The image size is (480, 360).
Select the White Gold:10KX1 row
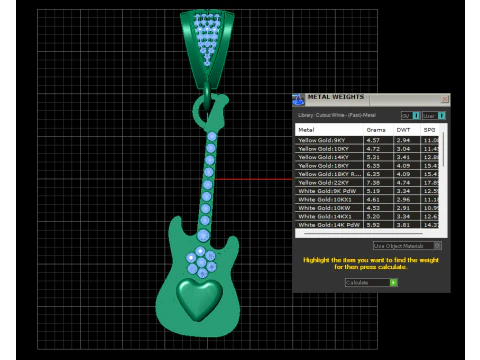(x=367, y=200)
